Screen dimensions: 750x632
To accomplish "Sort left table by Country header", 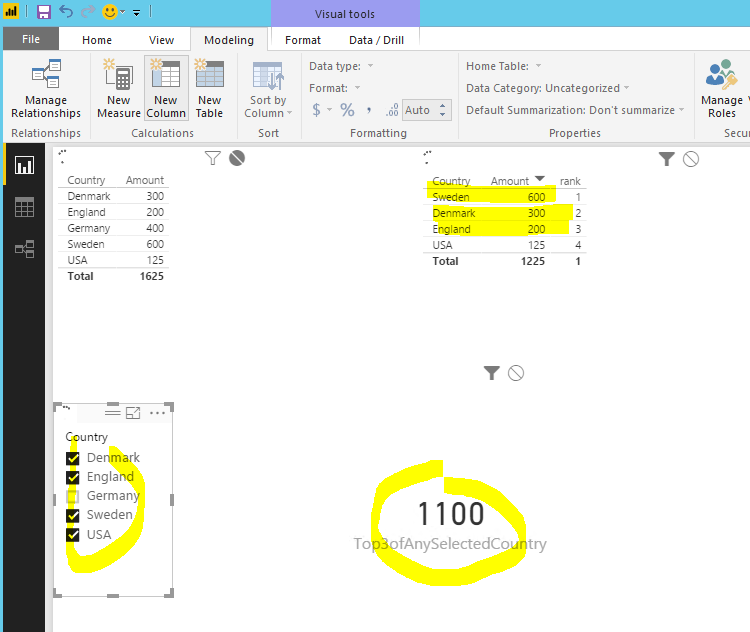I will coord(86,180).
